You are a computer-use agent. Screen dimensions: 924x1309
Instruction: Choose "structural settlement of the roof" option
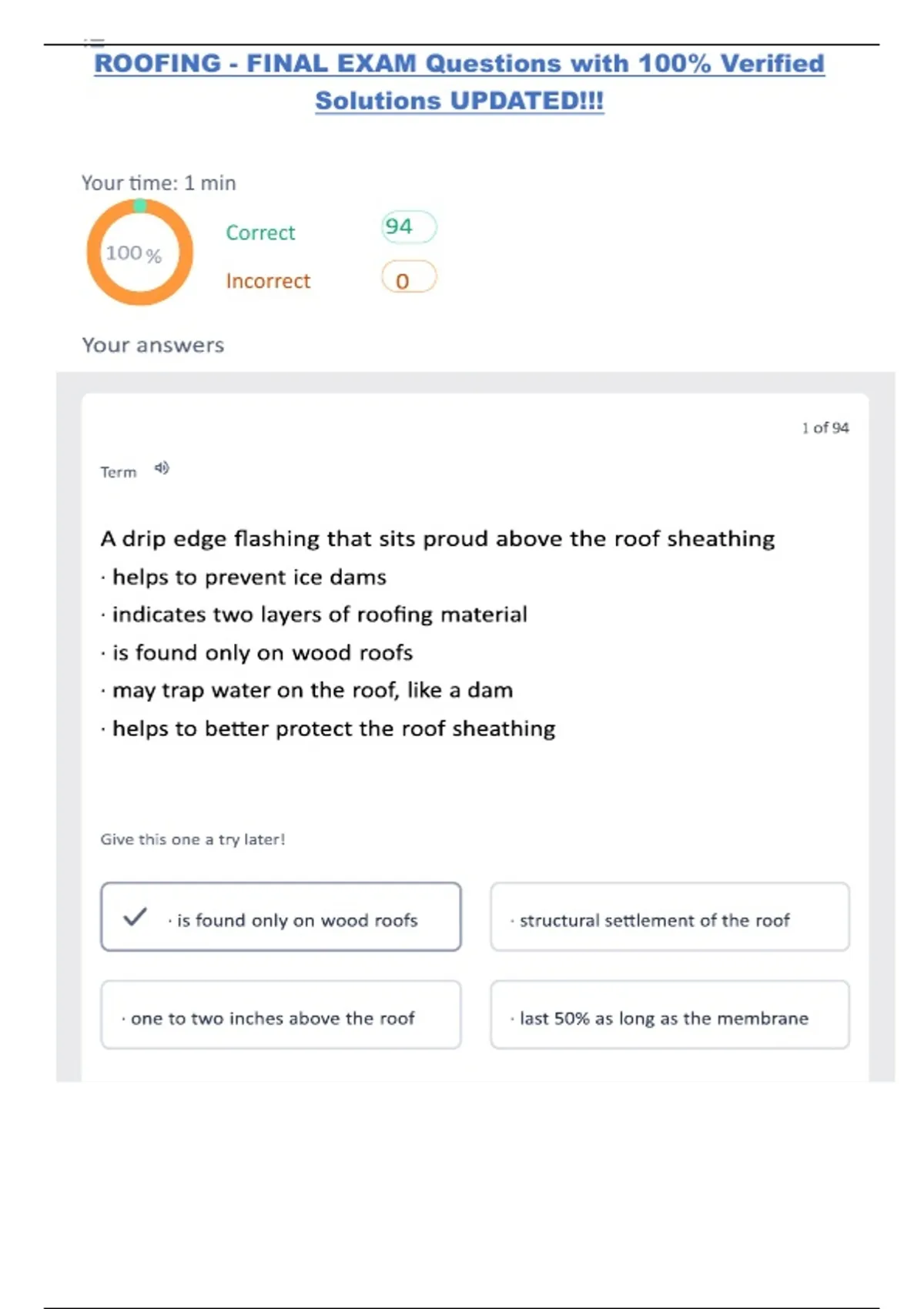669,917
